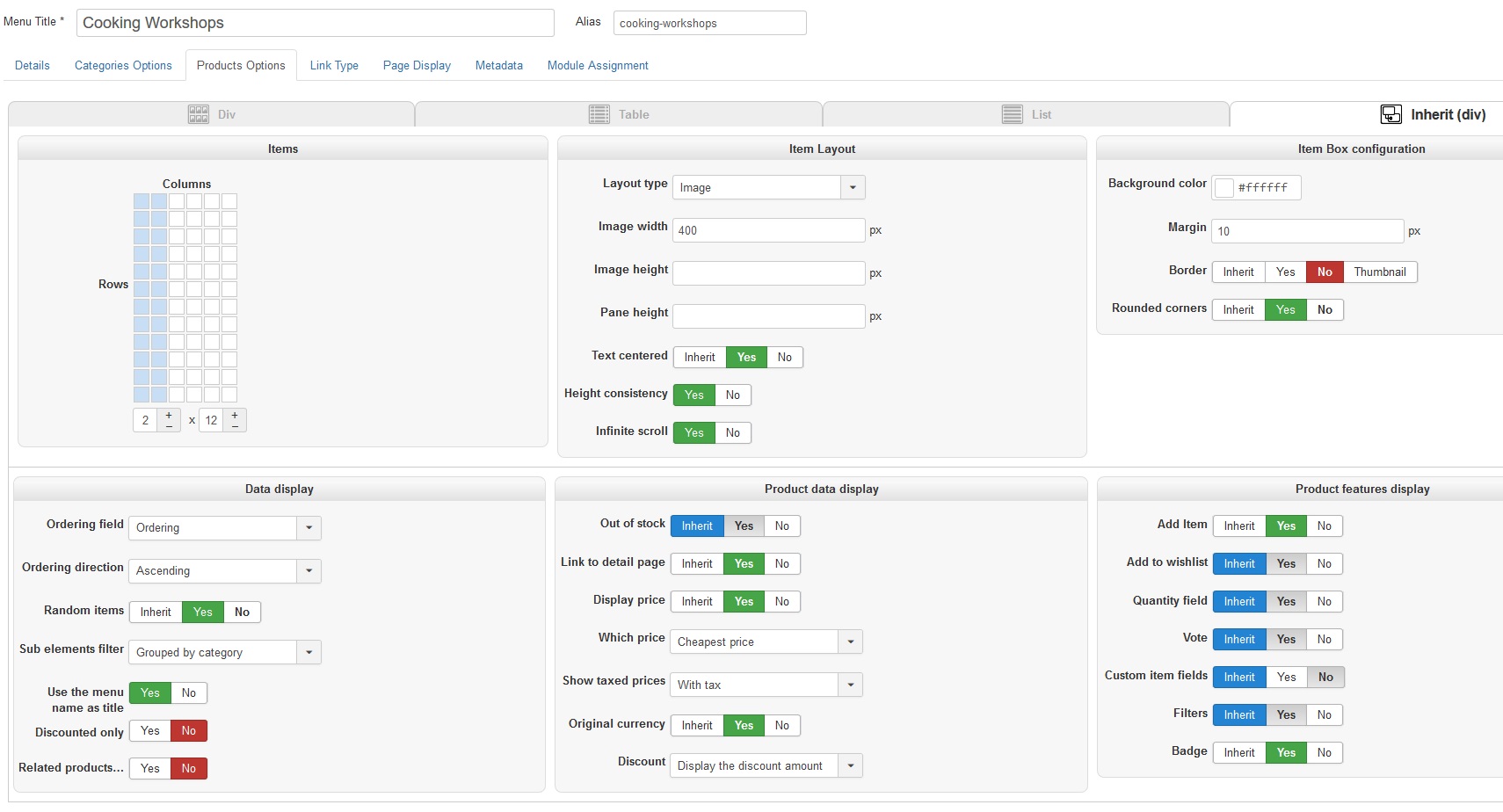Viewport: 1503px width, 812px height.
Task: Open the Layout type dropdown
Action: pos(769,187)
